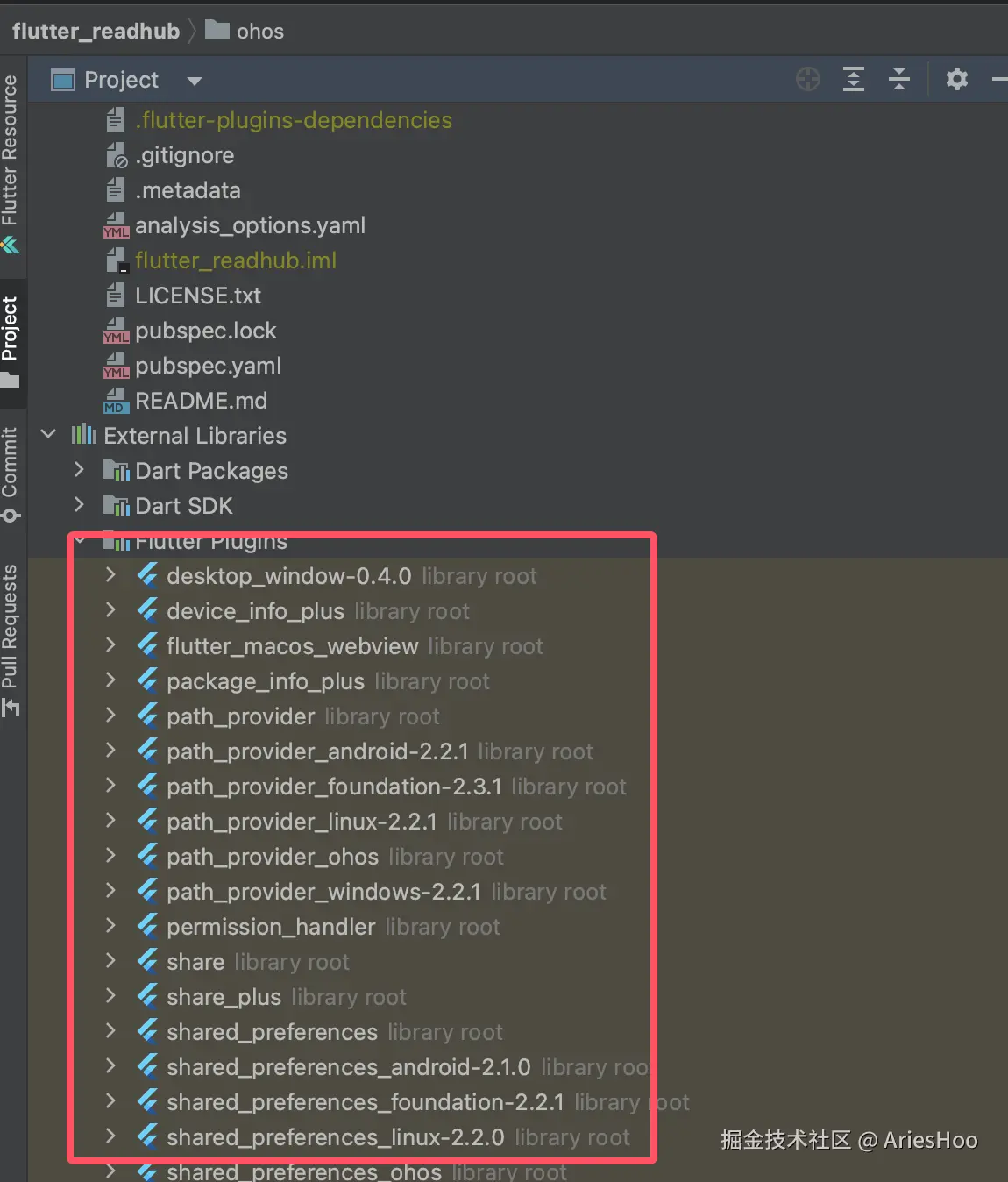
Task: Click Flutter icon of path_provider_linux-2.2.1
Action: click(147, 821)
